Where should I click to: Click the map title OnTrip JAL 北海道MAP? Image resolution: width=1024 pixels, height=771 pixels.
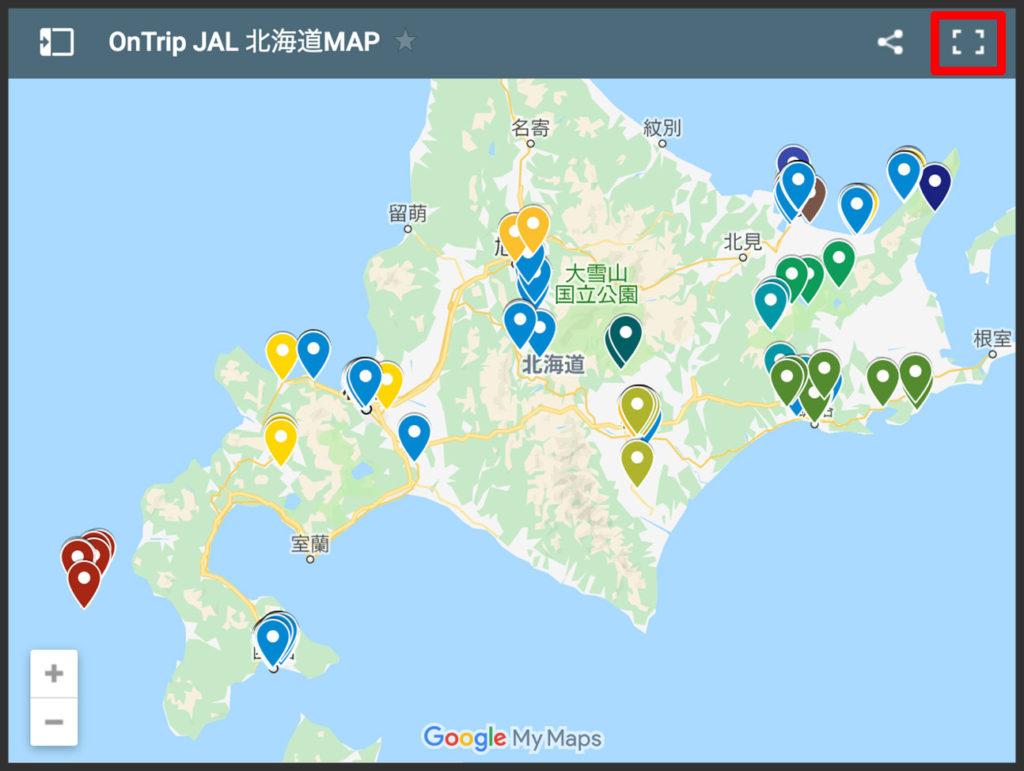coord(245,42)
